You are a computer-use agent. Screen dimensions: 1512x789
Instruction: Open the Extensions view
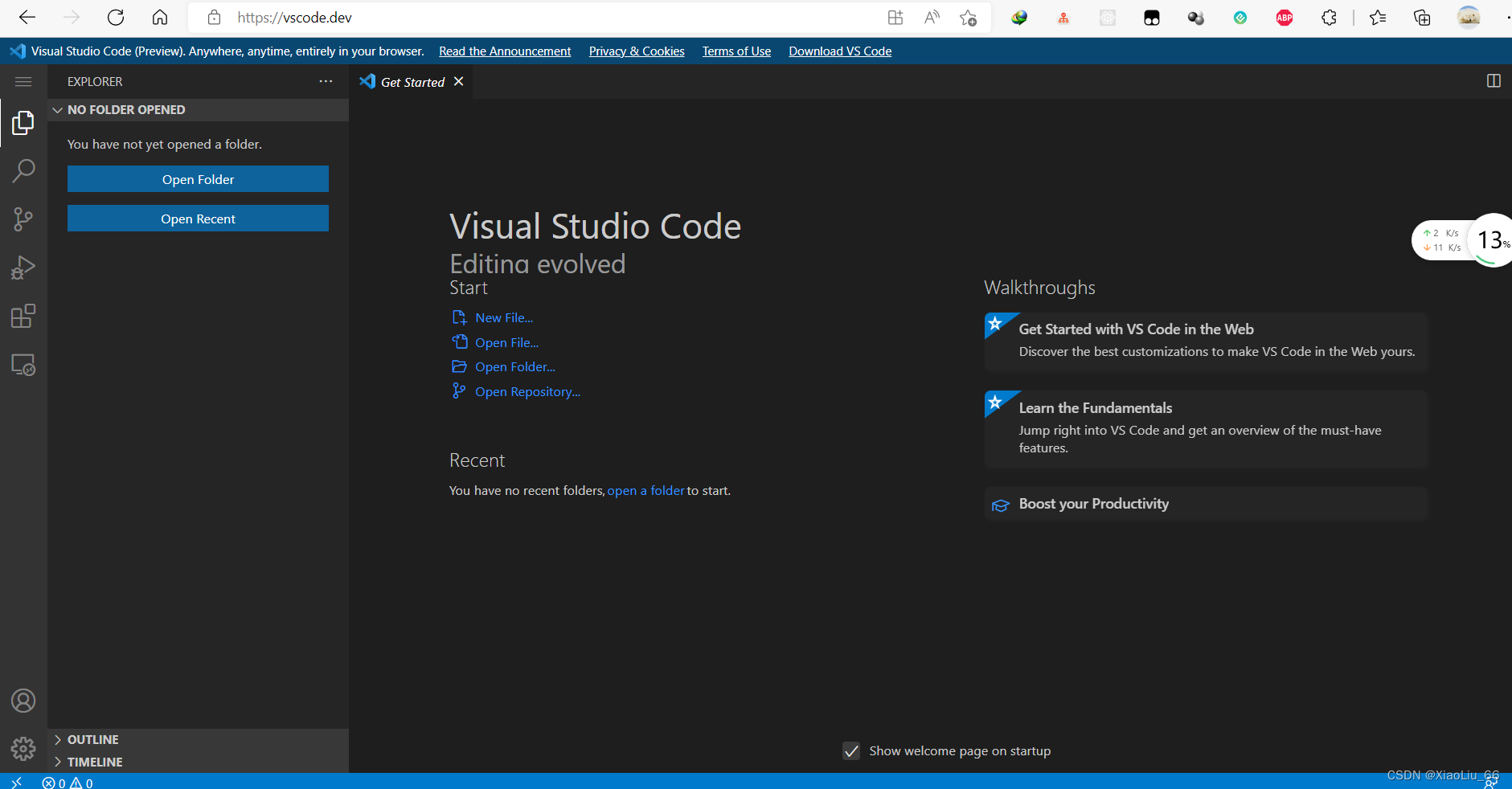pos(23,315)
